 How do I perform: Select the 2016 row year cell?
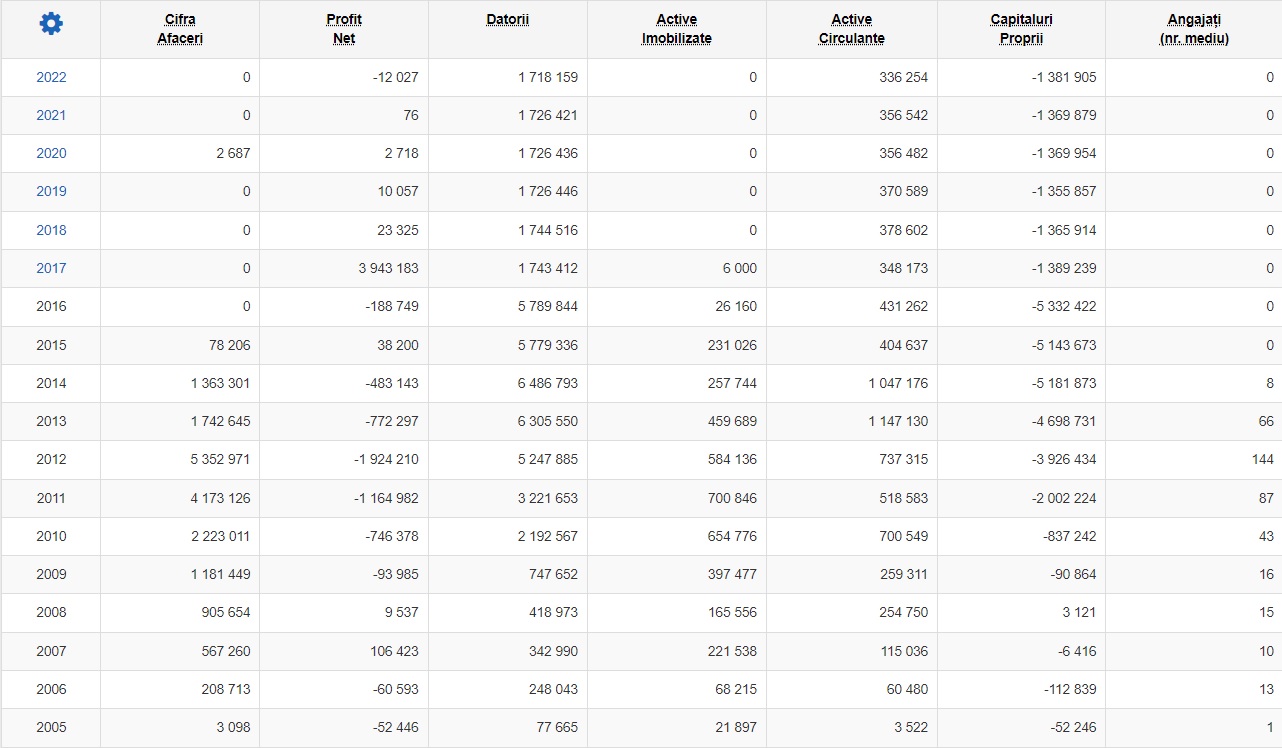coord(51,306)
